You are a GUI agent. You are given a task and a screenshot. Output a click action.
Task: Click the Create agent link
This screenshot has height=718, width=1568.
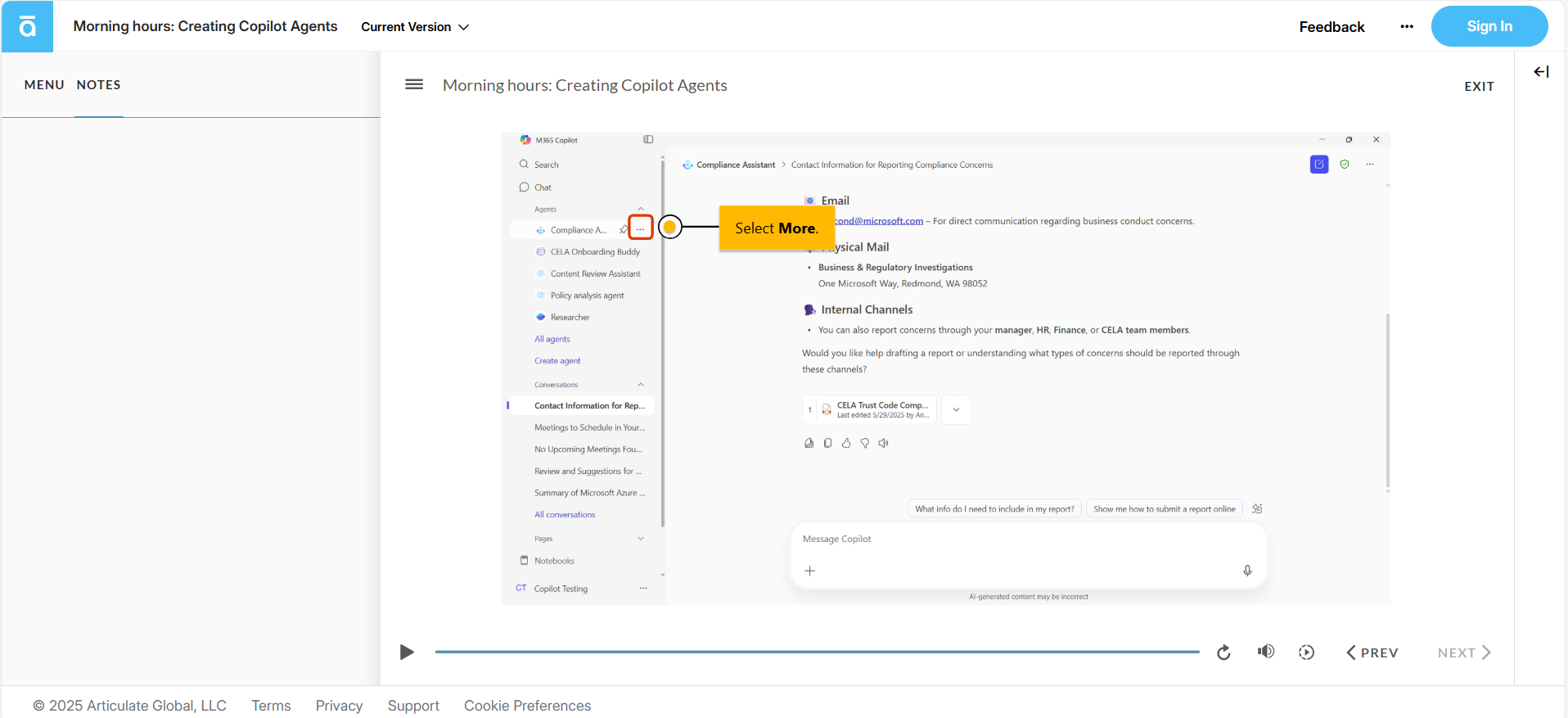pyautogui.click(x=557, y=361)
